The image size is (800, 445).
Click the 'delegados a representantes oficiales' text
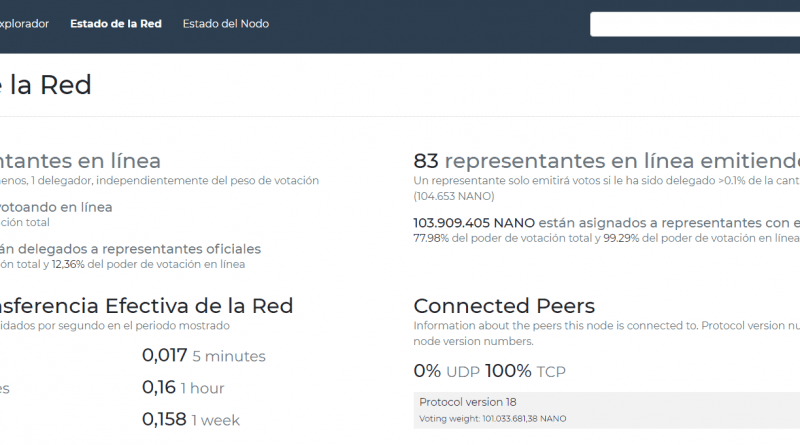coord(130,248)
